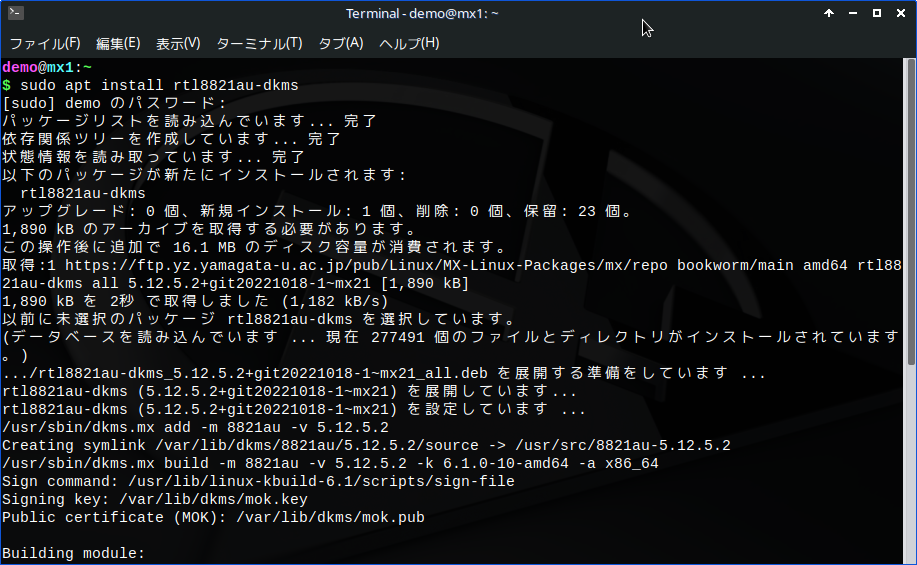Click the command 'sudo apt install rtl8821au-dkms'
The width and height of the screenshot is (917, 565).
pos(159,85)
